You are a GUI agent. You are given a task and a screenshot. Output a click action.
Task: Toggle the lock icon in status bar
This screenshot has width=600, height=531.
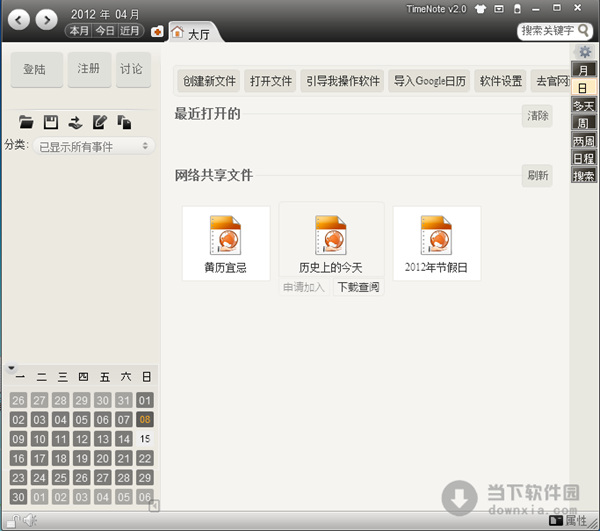(x=12, y=519)
